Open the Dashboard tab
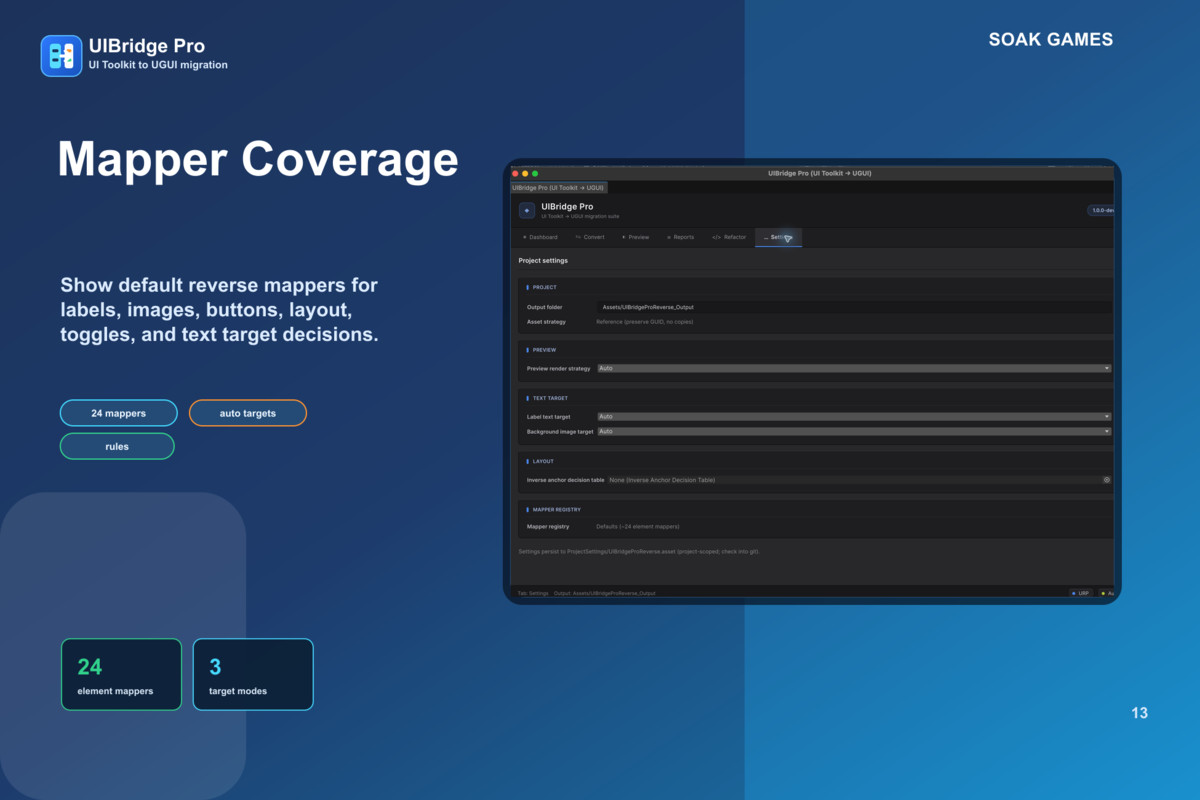Screen dimensions: 1200x800 (540, 237)
